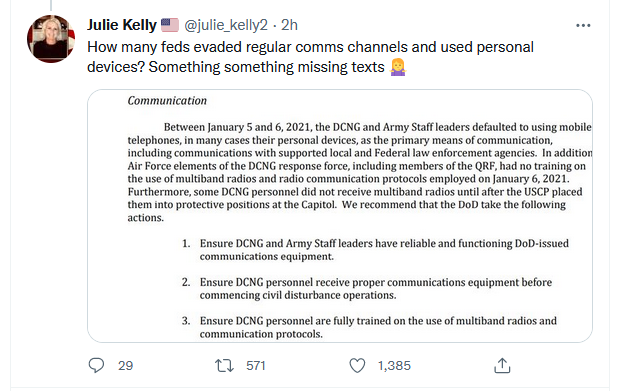
Task: Click the Julie Kelly display name
Action: [x=122, y=25]
